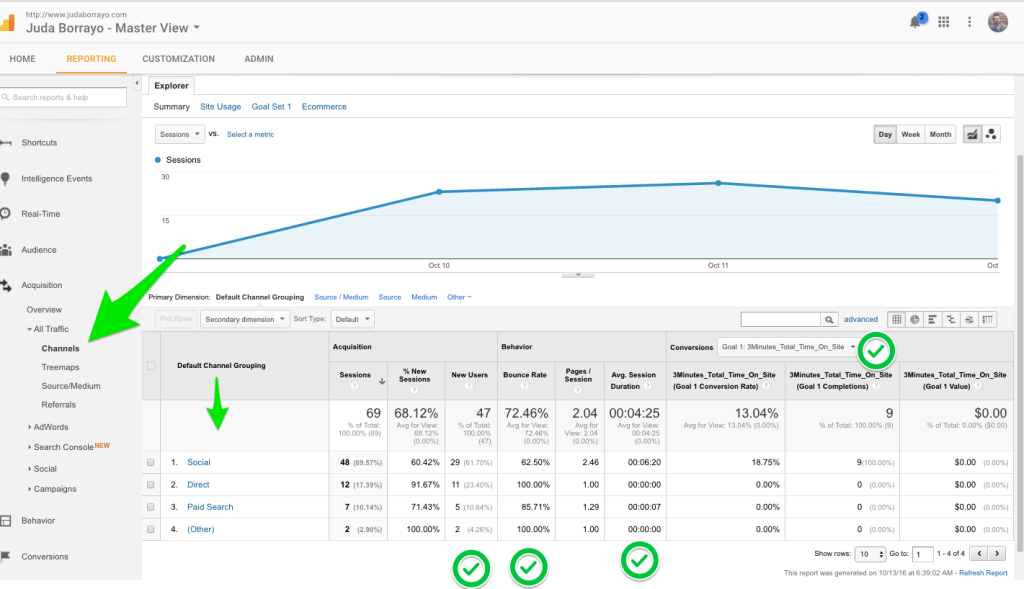The width and height of the screenshot is (1024, 589).
Task: Open the ADMIN tab
Action: click(259, 59)
